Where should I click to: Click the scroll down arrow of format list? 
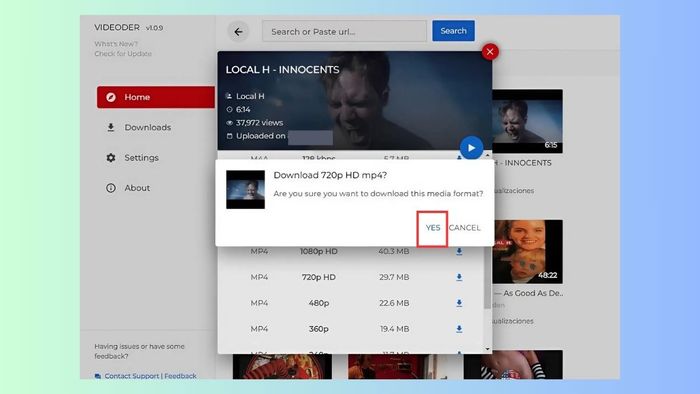487,349
